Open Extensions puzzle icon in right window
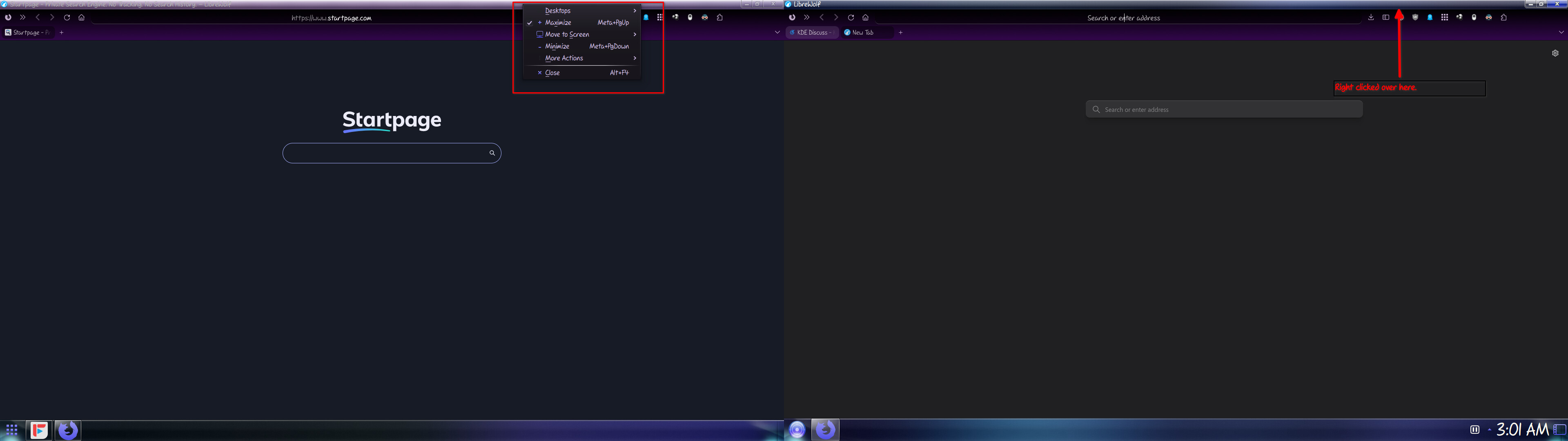 [x=1503, y=18]
